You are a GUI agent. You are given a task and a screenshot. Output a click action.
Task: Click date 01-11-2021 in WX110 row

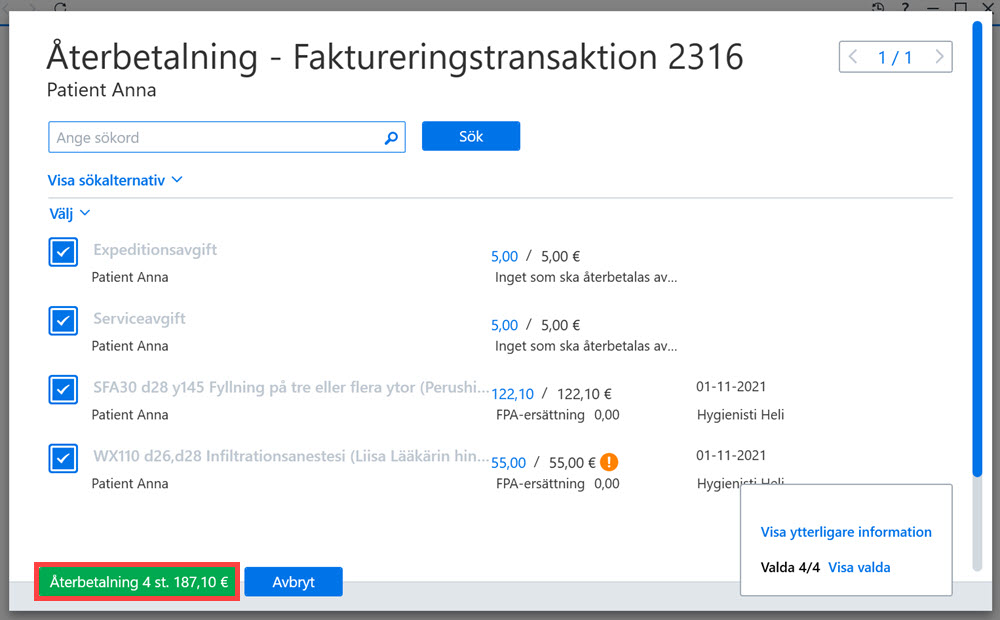click(731, 455)
